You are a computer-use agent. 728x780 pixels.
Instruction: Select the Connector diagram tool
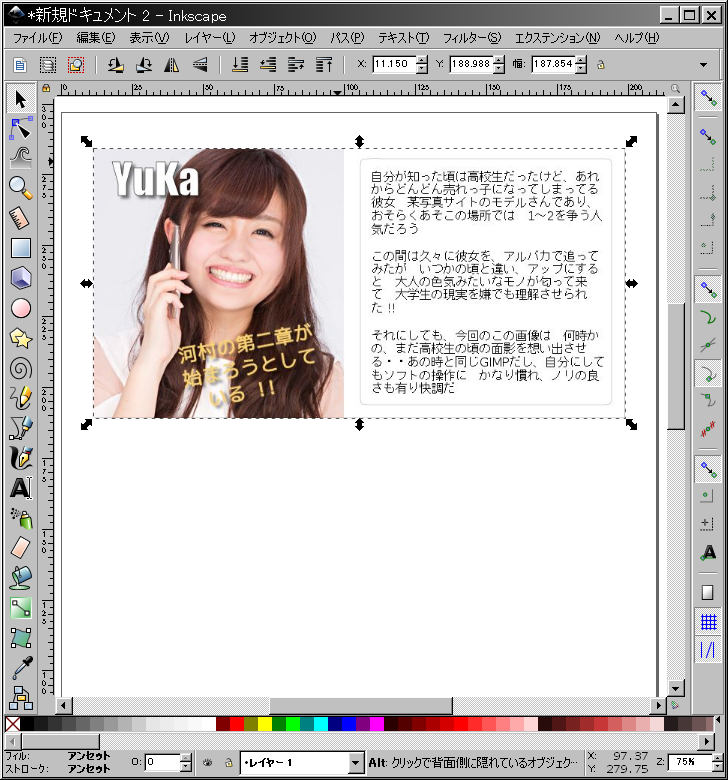click(x=21, y=697)
